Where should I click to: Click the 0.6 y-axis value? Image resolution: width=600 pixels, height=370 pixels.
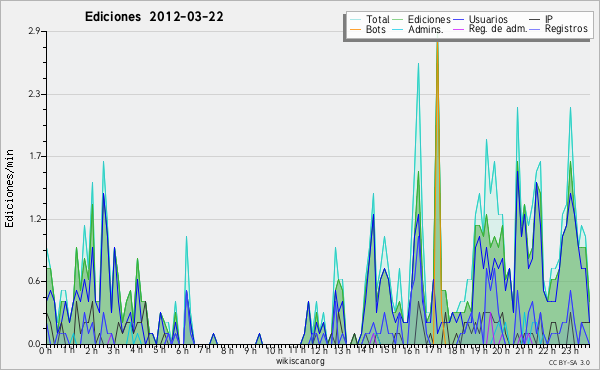[x=34, y=281]
